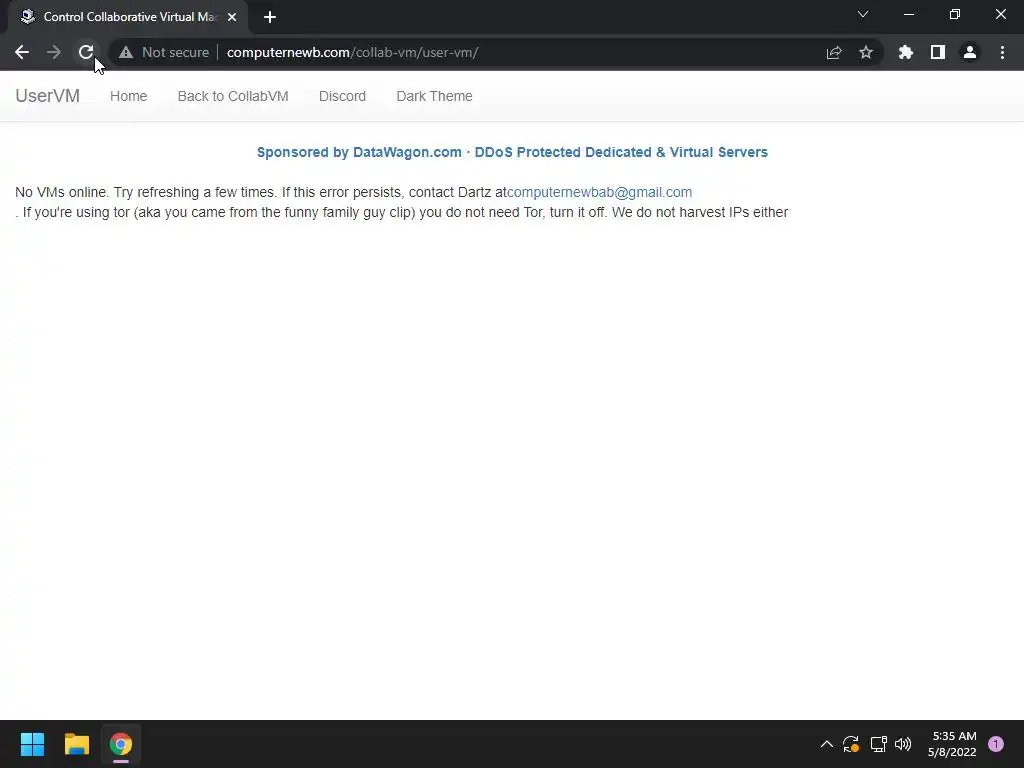This screenshot has width=1024, height=768.
Task: Click the browser forward arrow
Action: tap(54, 52)
